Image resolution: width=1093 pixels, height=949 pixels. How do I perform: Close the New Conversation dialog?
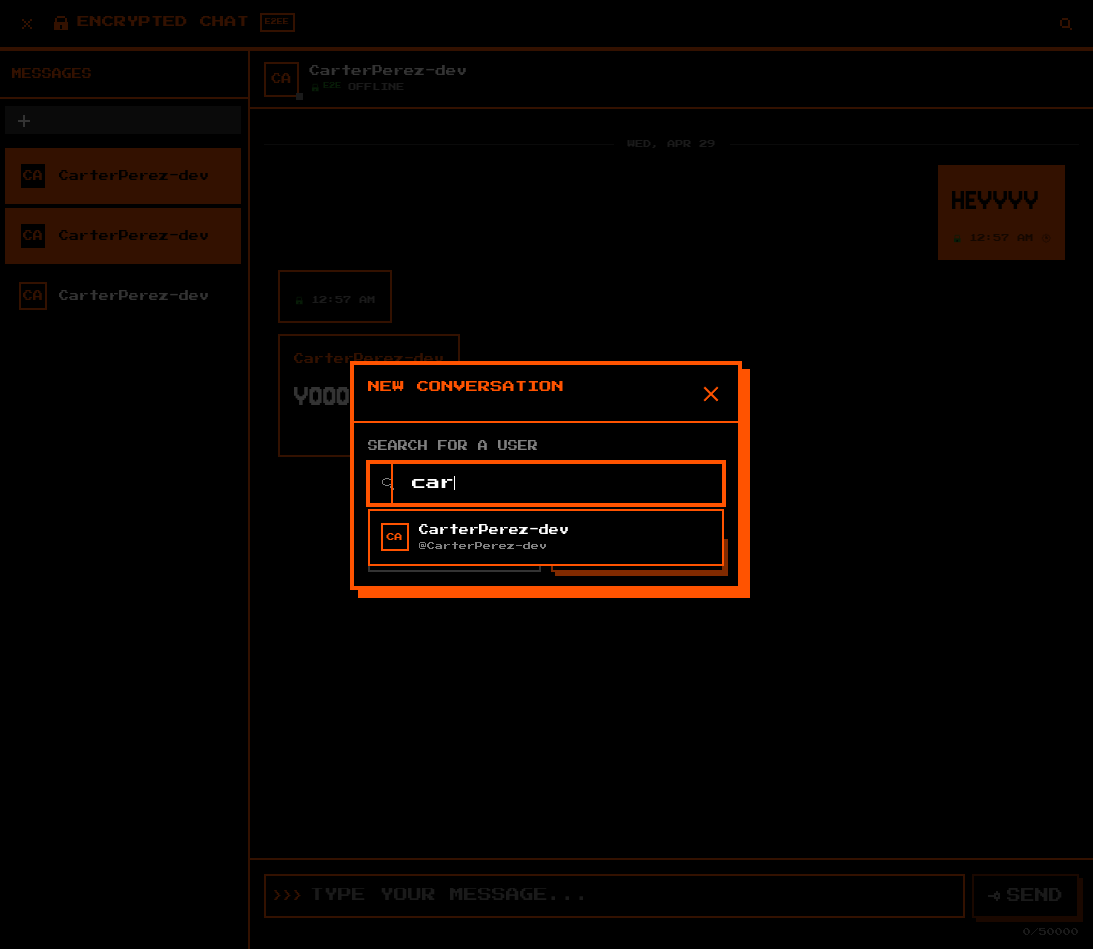click(710, 394)
